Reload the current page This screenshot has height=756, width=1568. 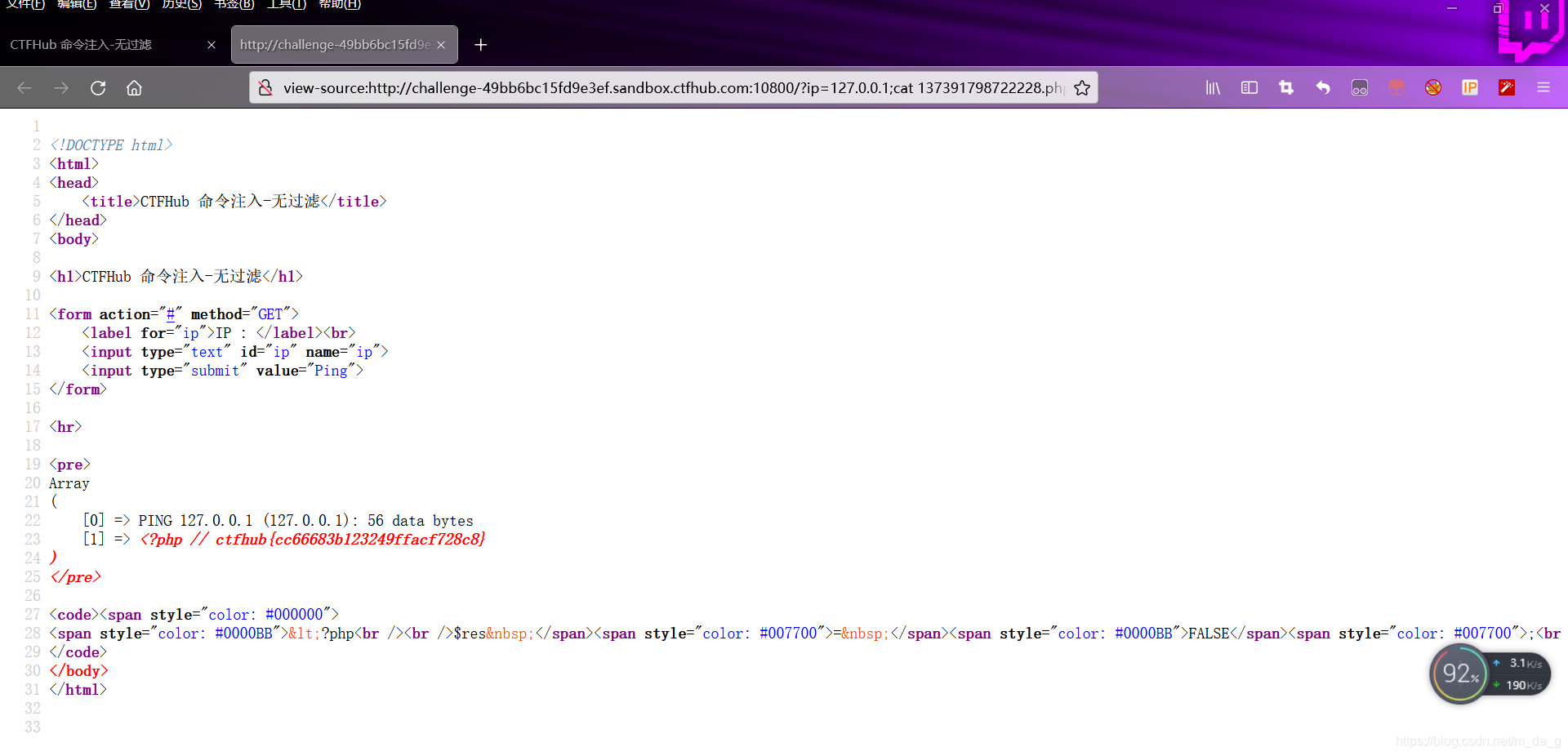coord(98,88)
